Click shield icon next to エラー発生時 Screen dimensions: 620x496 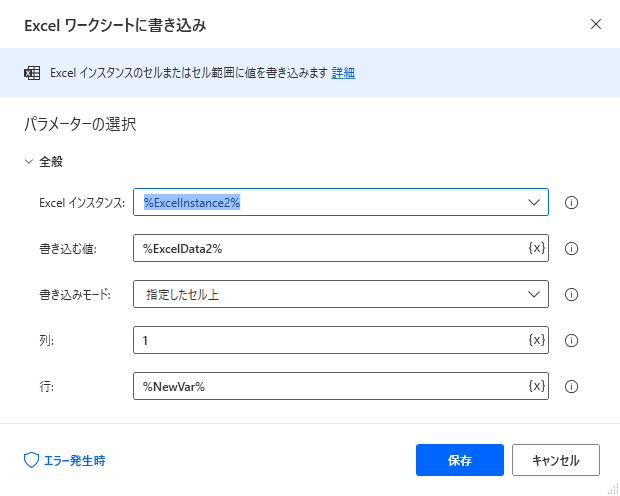point(31,460)
